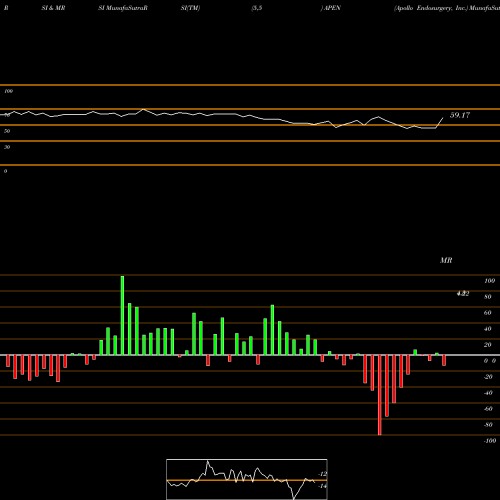Click the SI MunafaSutraR header text
The height and width of the screenshot is (500, 500).
123,8
